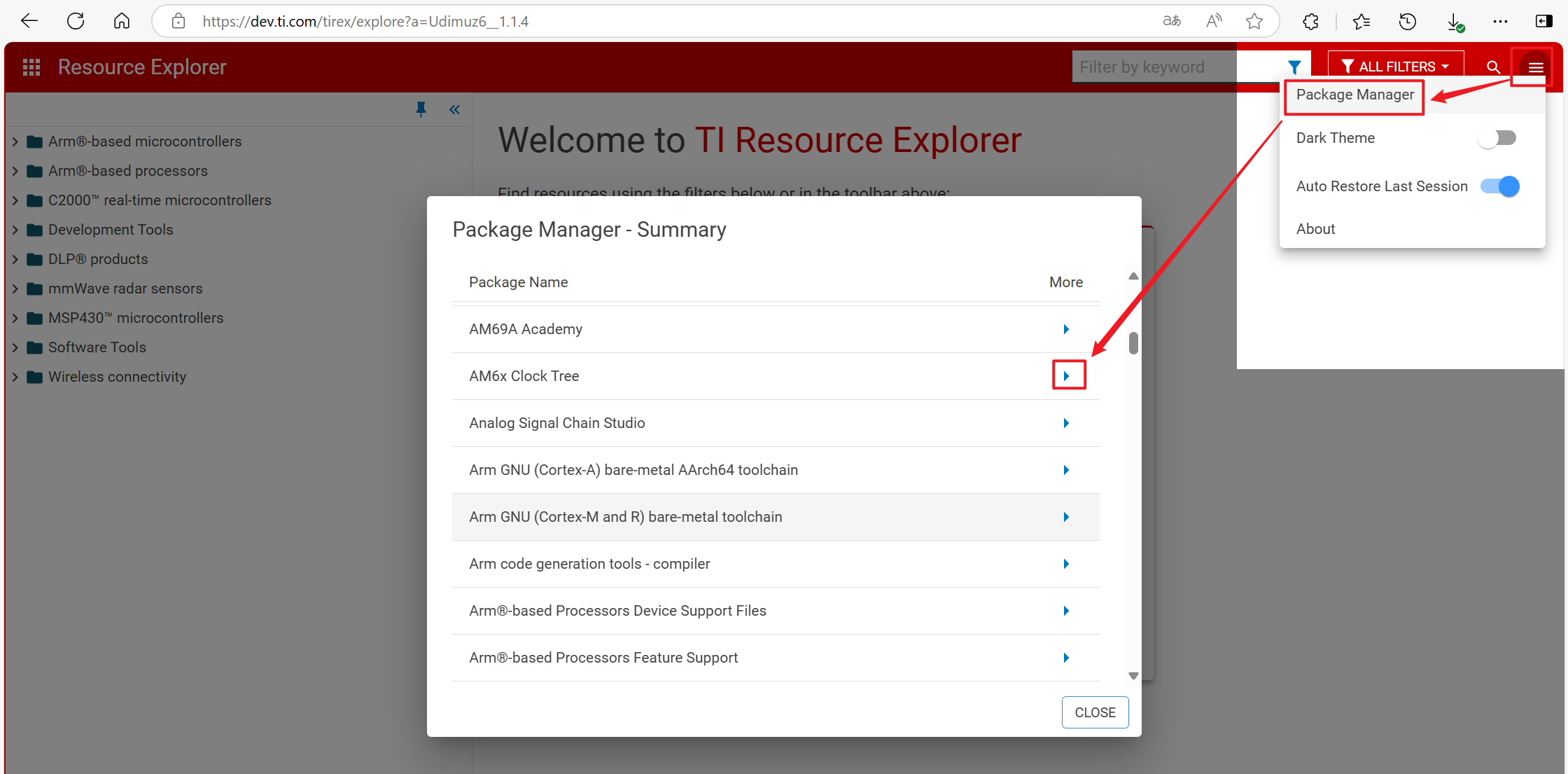Collapse the sidebar with the double-chevron icon

454,109
